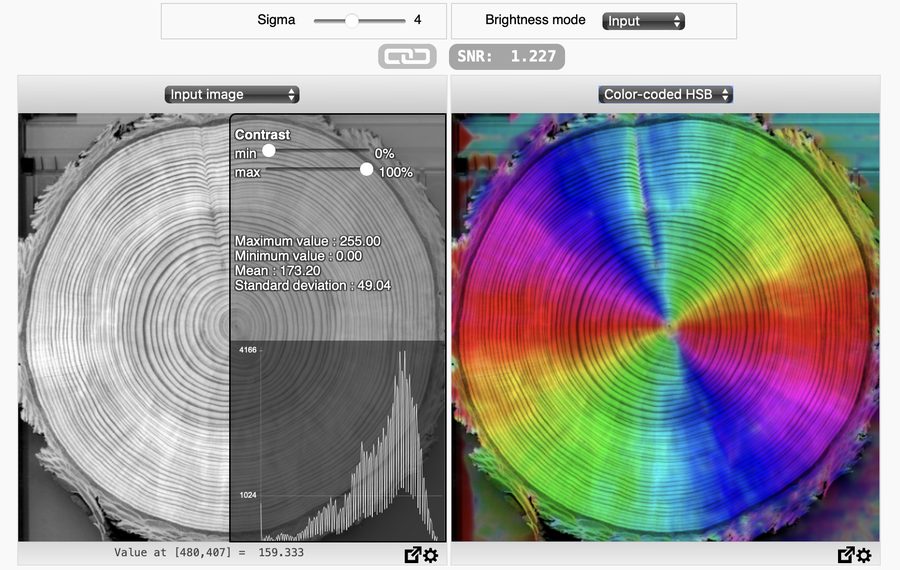Click the Maximum value : 255.00 text

(x=308, y=241)
